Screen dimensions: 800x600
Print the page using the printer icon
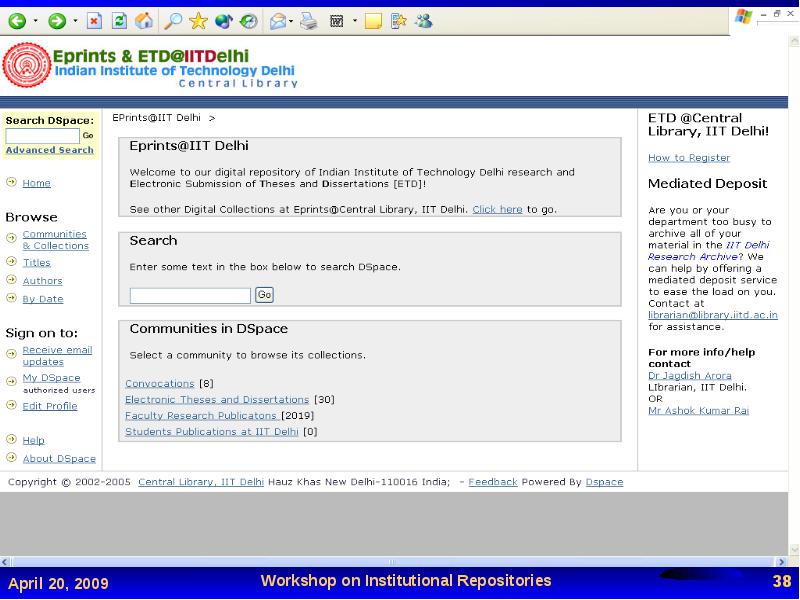[x=309, y=21]
